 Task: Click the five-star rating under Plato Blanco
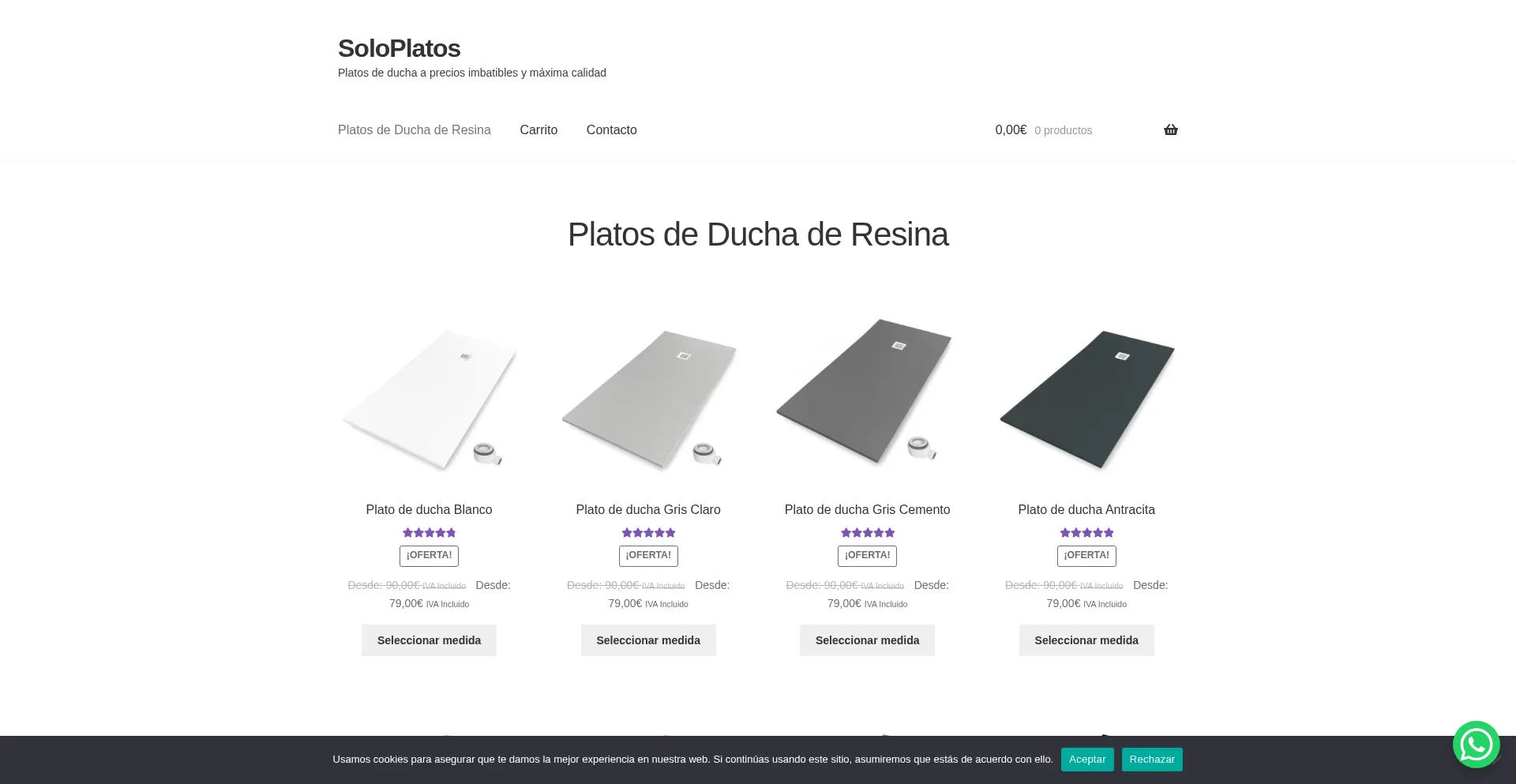[x=429, y=533]
